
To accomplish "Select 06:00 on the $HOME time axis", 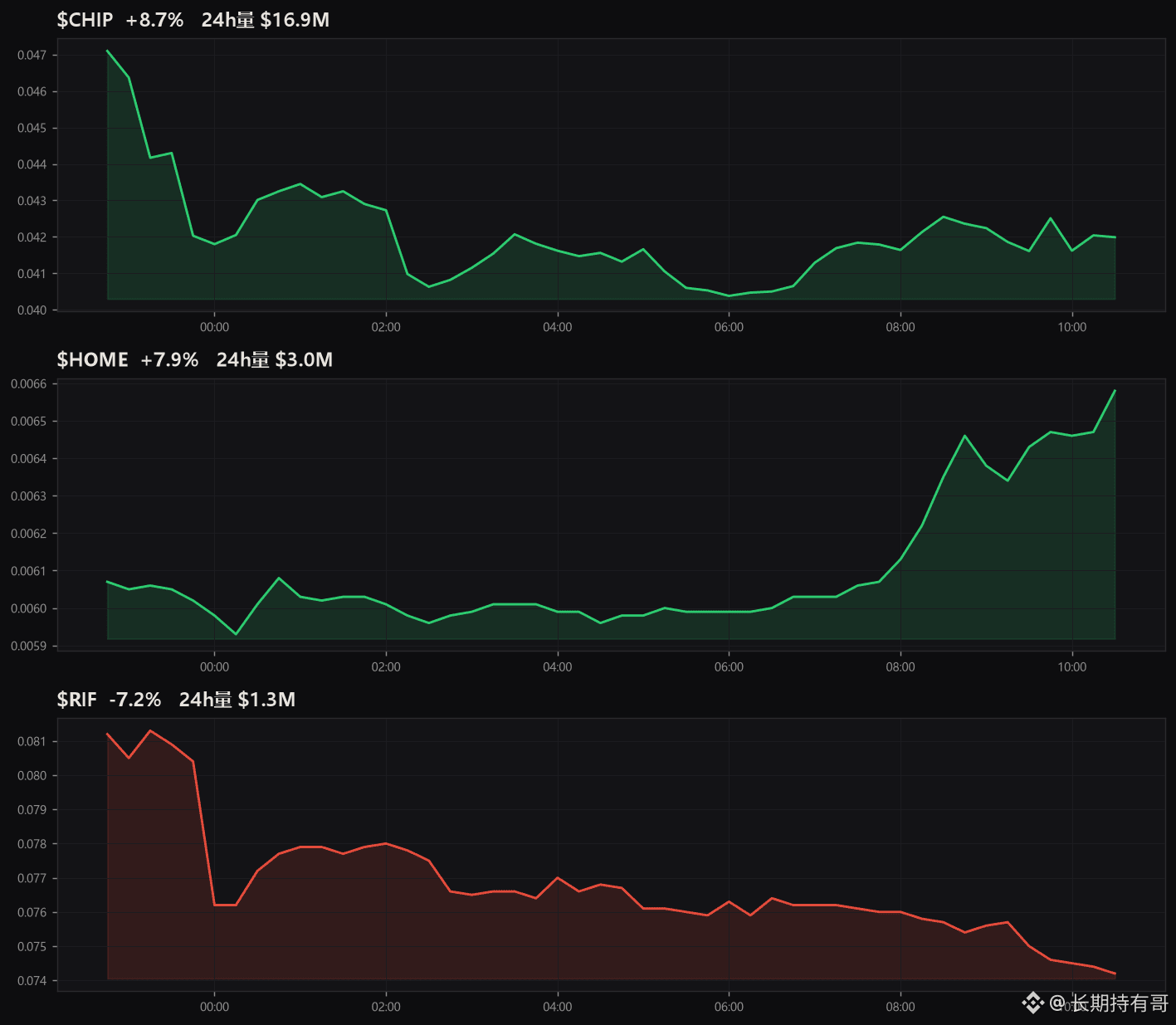I will coord(729,667).
